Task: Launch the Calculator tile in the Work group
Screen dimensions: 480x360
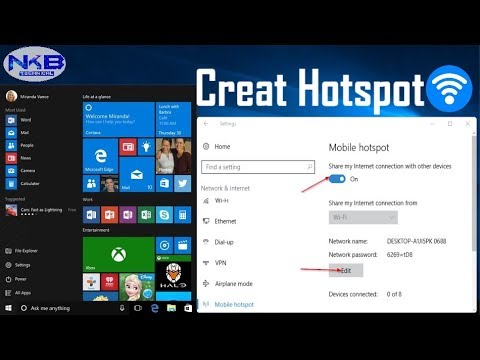Action: [183, 215]
